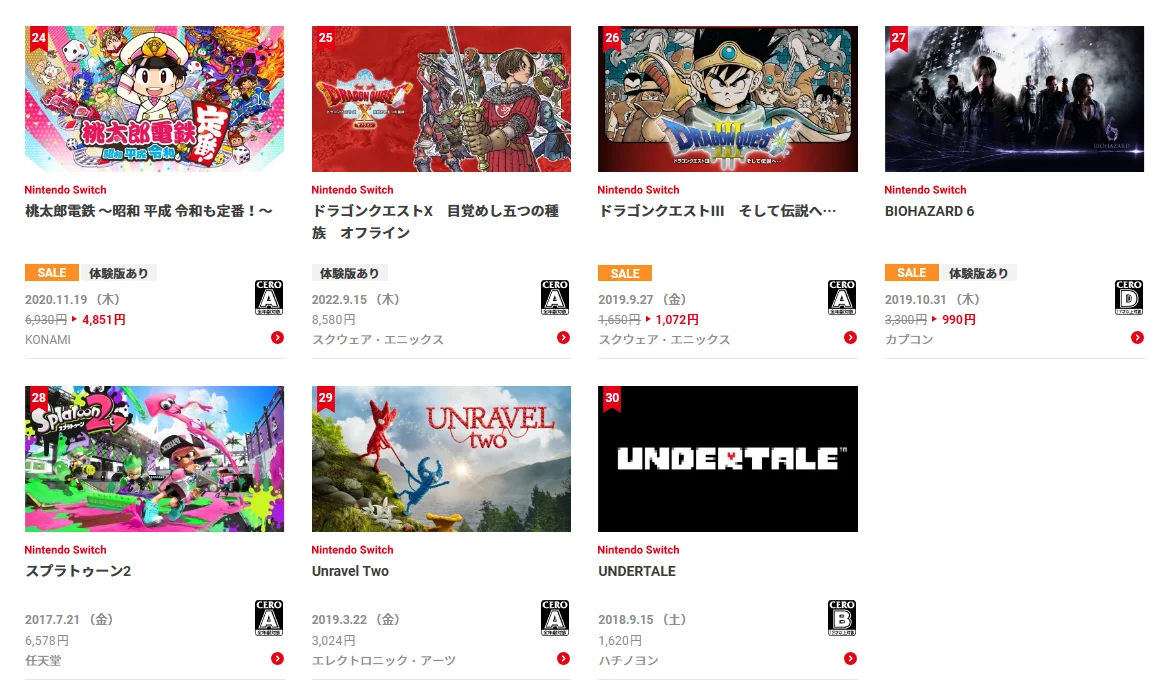The height and width of the screenshot is (690, 1169).
Task: Click red arrow icon for BIOHAZARD 6 listing
Action: 1137,338
